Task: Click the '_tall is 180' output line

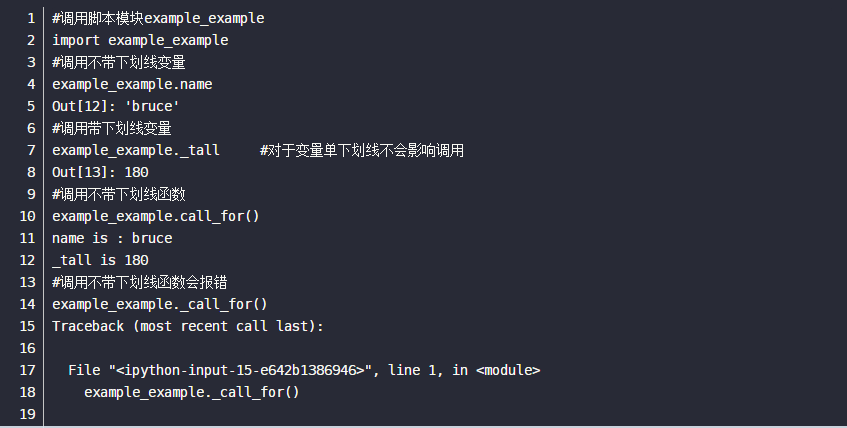Action: (x=100, y=260)
